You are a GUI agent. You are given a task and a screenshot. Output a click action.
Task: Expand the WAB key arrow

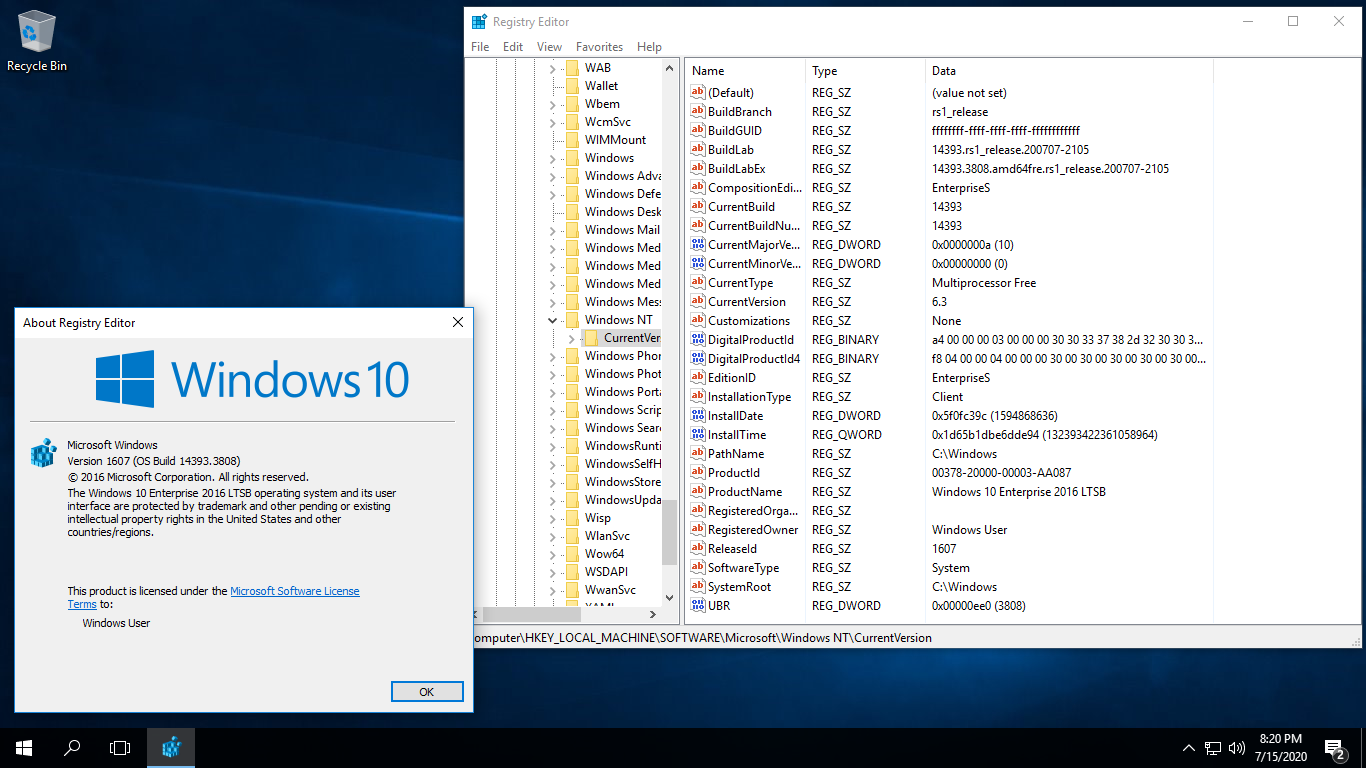pos(552,68)
